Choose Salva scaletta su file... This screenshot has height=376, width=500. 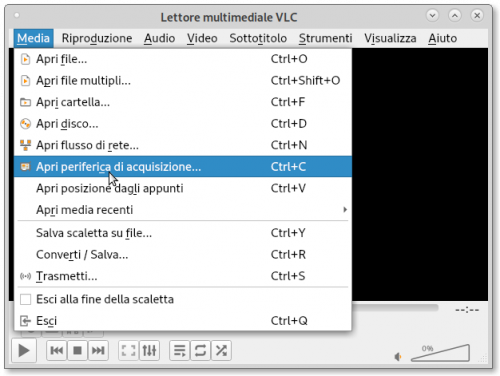point(183,233)
